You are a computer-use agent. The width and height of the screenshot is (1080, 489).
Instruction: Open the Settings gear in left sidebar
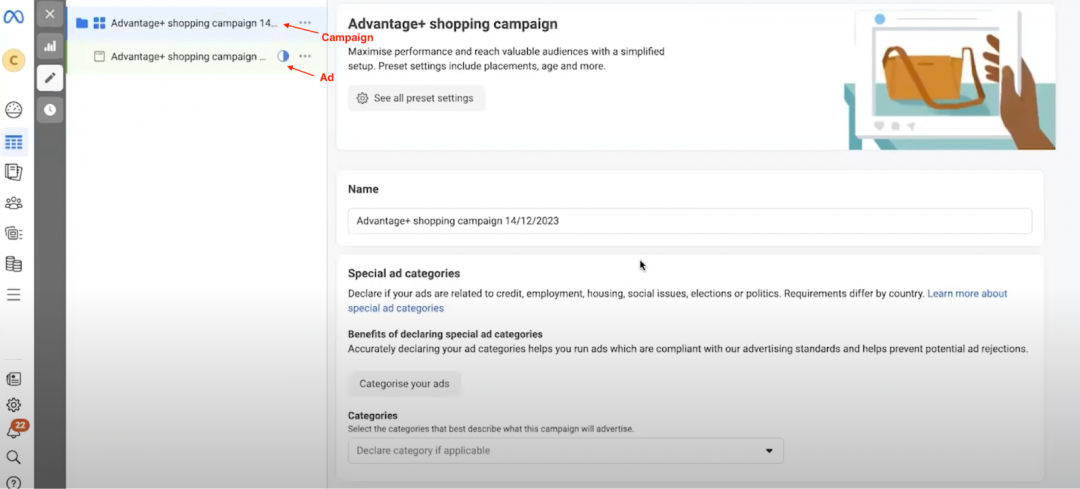pos(14,405)
